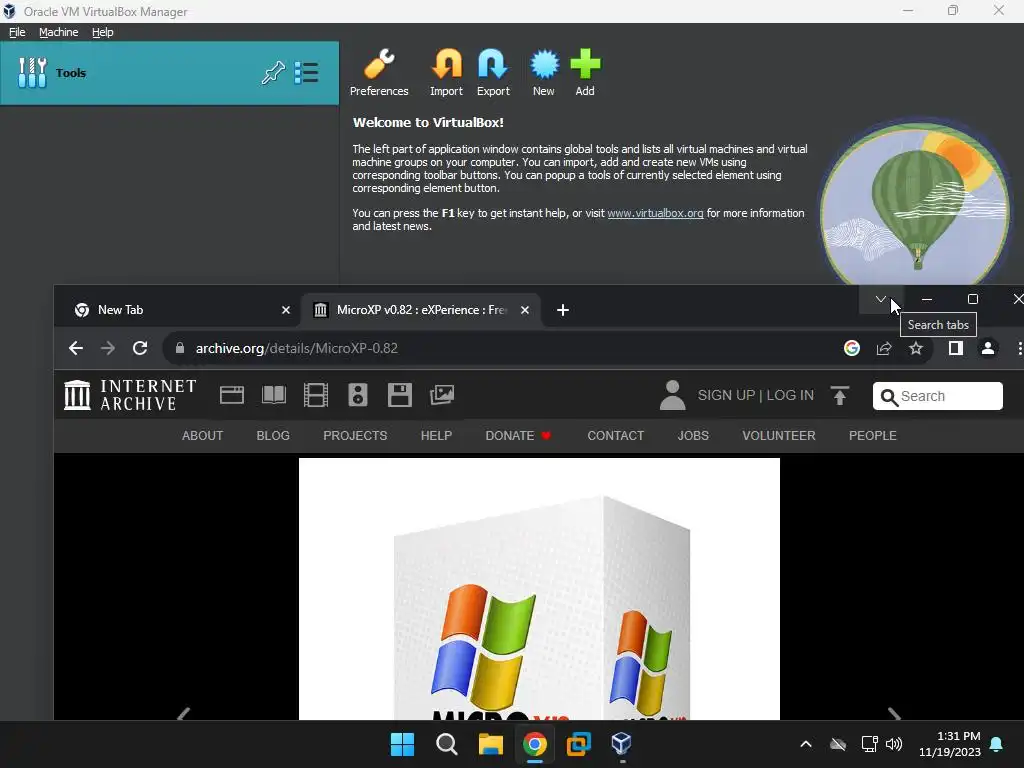Image resolution: width=1024 pixels, height=768 pixels.
Task: Open the Internet Archive Web icon
Action: (232, 395)
